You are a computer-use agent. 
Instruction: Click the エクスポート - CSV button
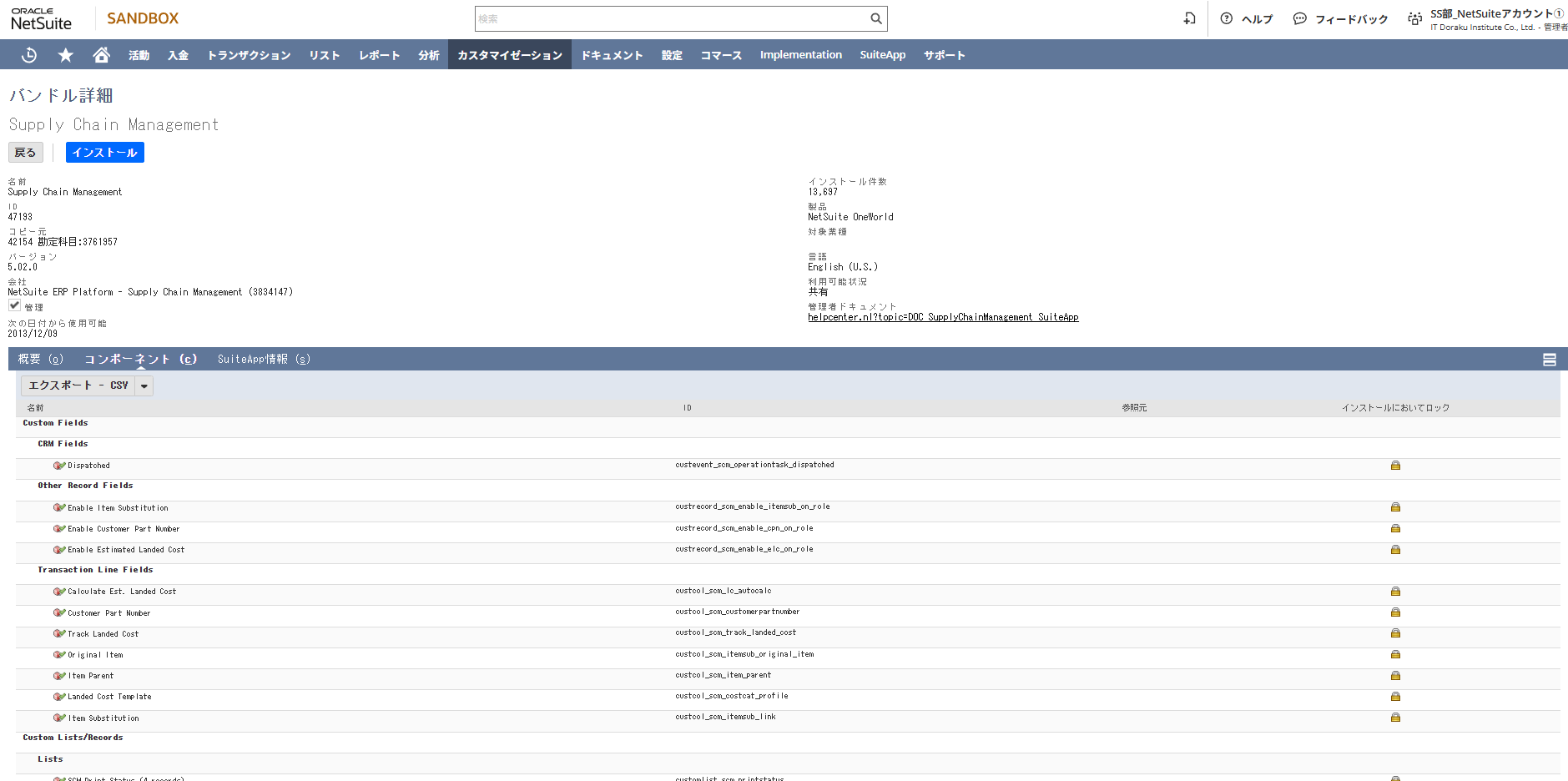click(x=78, y=385)
